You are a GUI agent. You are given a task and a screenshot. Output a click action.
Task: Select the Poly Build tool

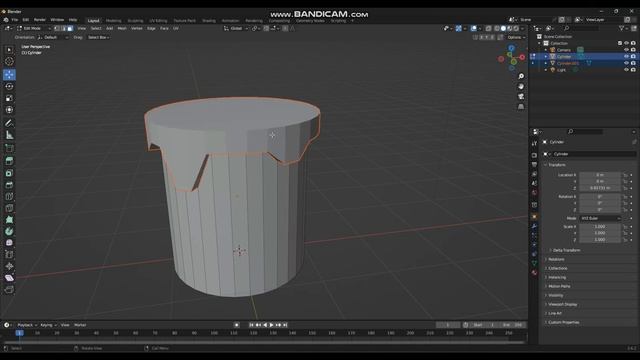9,220
